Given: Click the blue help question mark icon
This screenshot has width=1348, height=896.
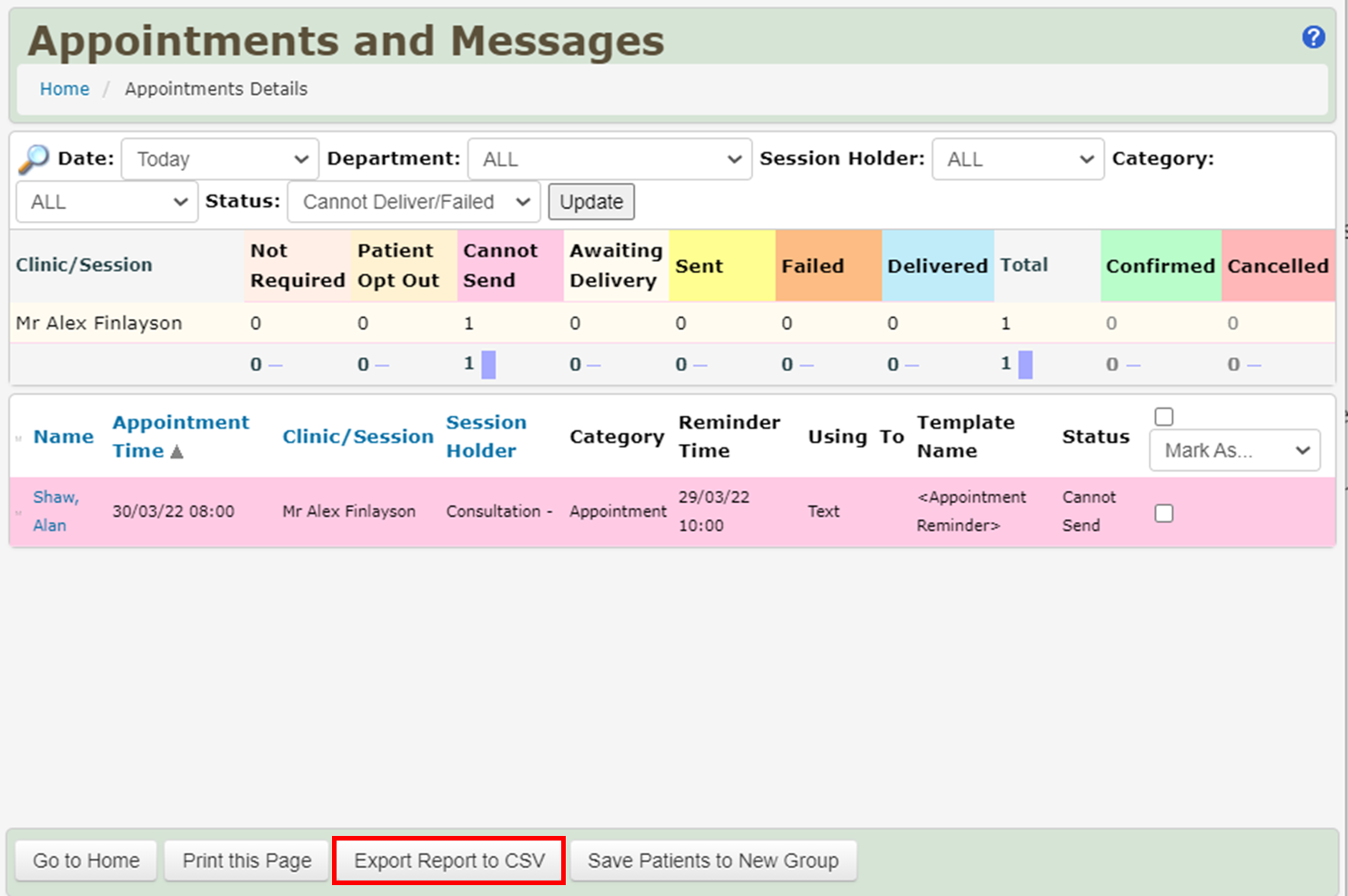Looking at the screenshot, I should click(1313, 37).
